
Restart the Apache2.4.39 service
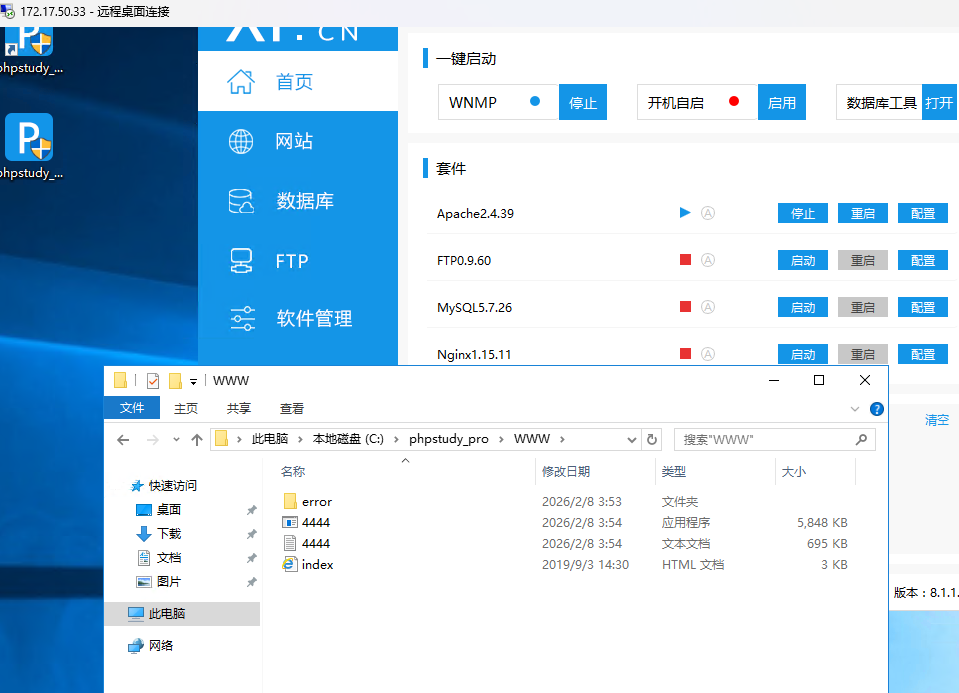pos(862,213)
